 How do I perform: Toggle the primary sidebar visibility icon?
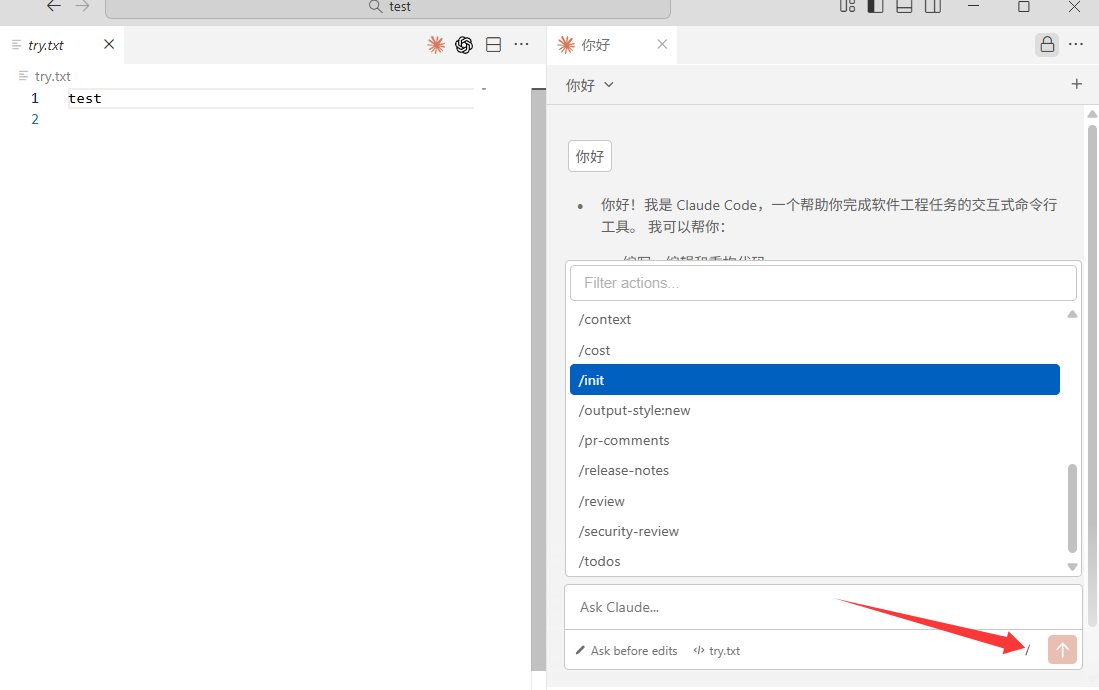875,7
